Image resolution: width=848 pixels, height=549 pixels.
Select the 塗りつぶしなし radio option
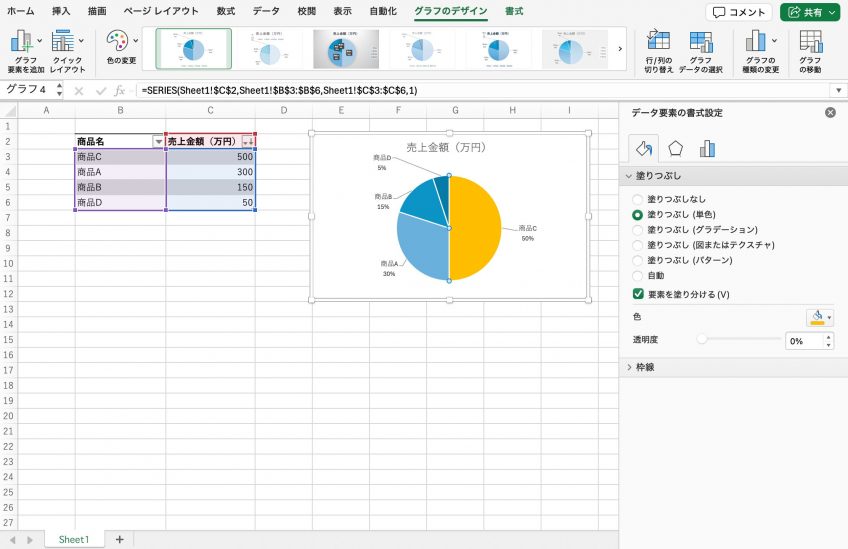click(x=638, y=200)
